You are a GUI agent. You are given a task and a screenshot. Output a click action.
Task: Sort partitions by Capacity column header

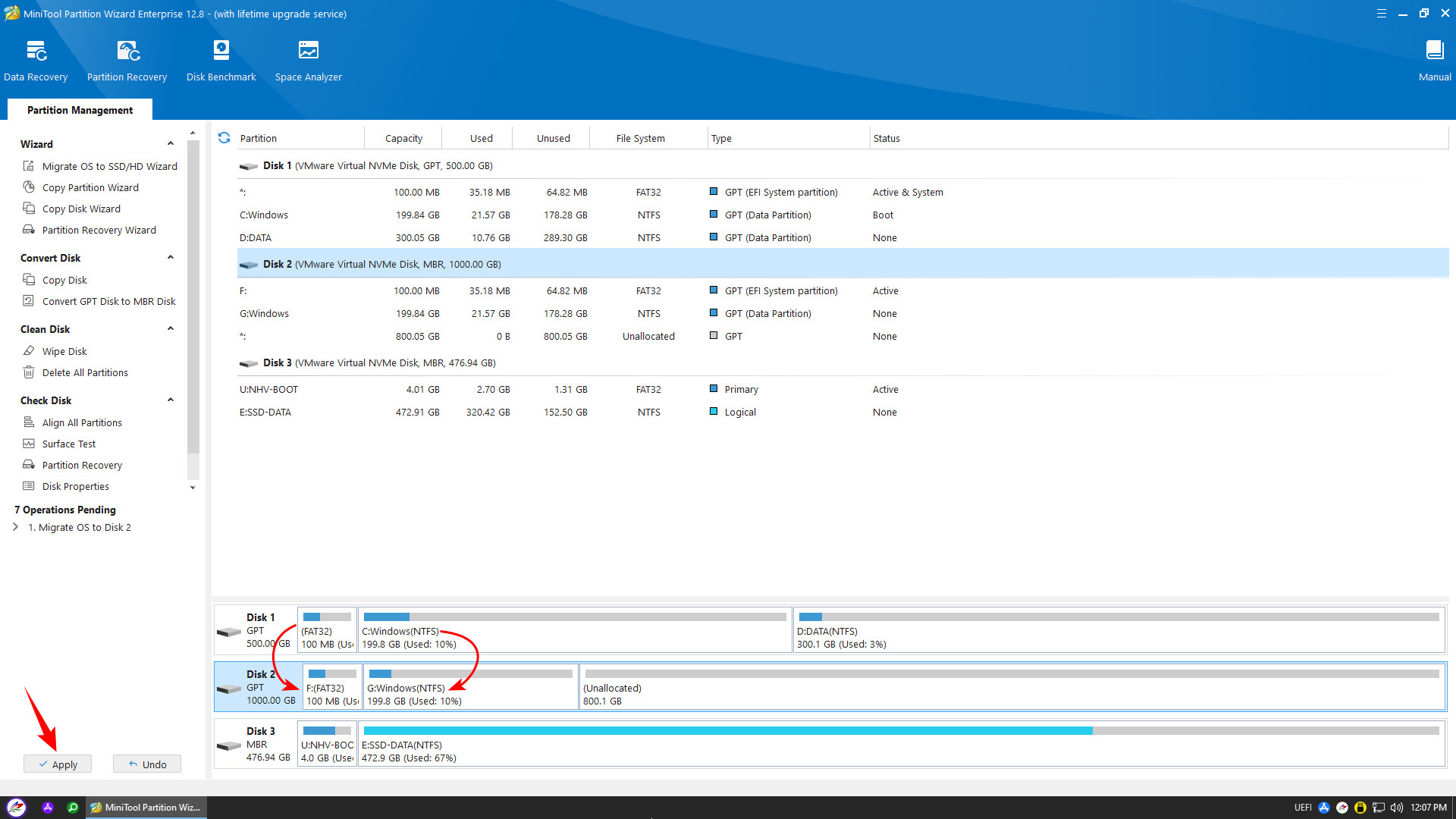[403, 138]
